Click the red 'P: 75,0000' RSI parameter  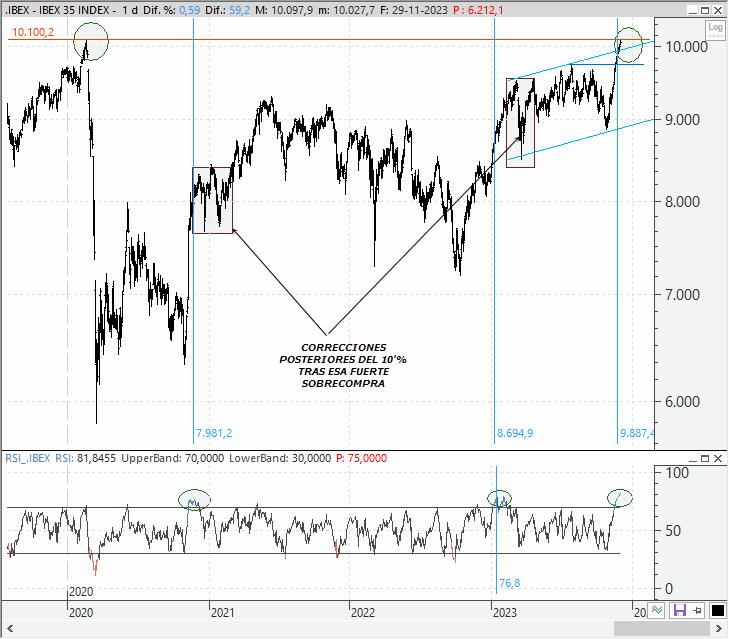pos(361,458)
